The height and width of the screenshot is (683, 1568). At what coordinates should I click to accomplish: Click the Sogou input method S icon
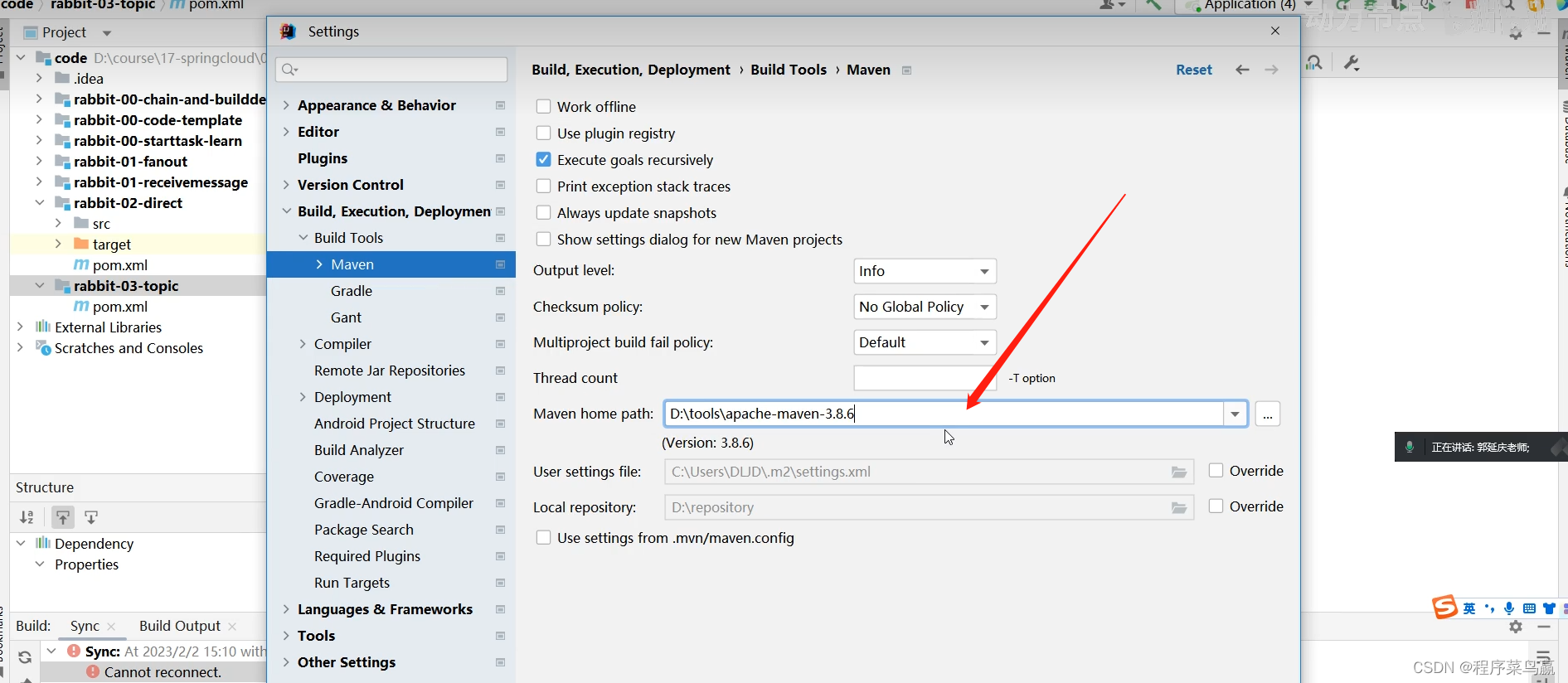pos(1444,608)
